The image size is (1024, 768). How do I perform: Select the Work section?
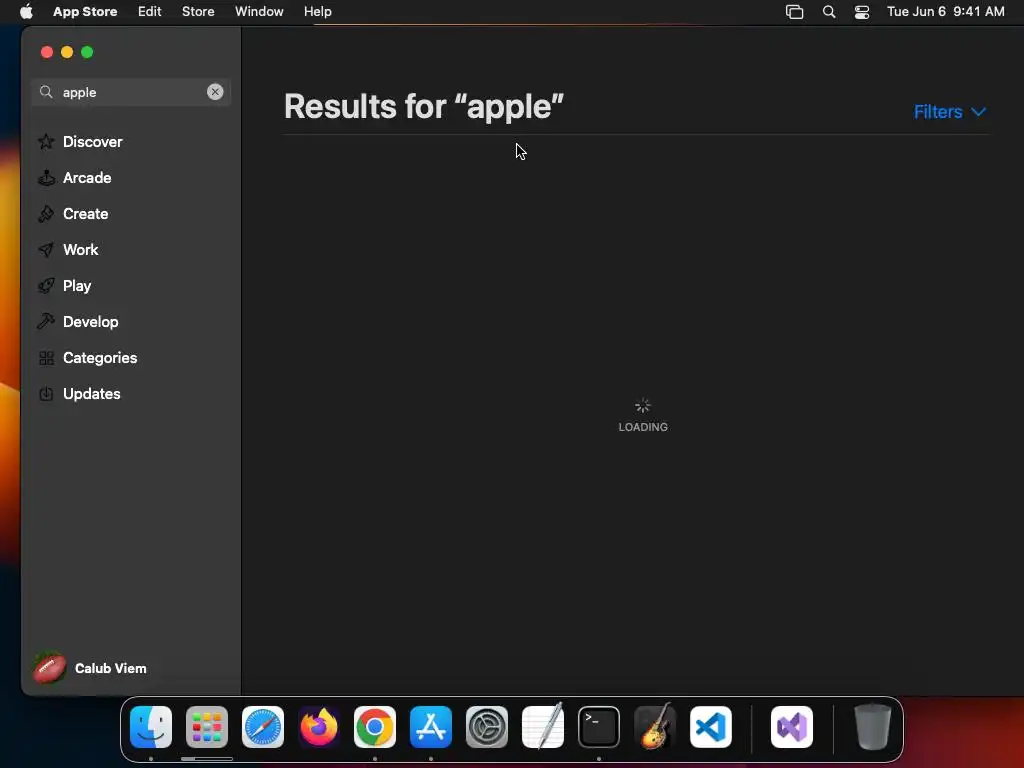(x=80, y=249)
